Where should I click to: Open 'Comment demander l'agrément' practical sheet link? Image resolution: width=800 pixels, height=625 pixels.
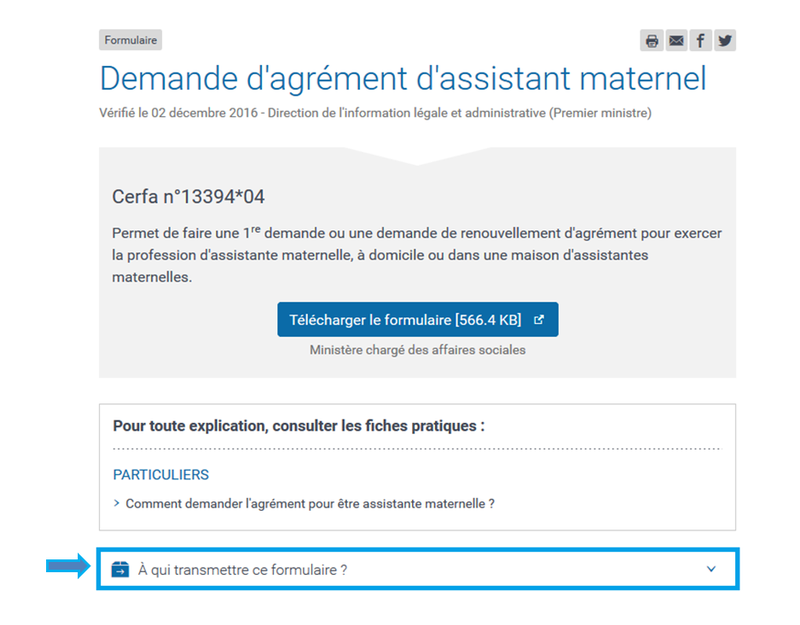(x=310, y=504)
